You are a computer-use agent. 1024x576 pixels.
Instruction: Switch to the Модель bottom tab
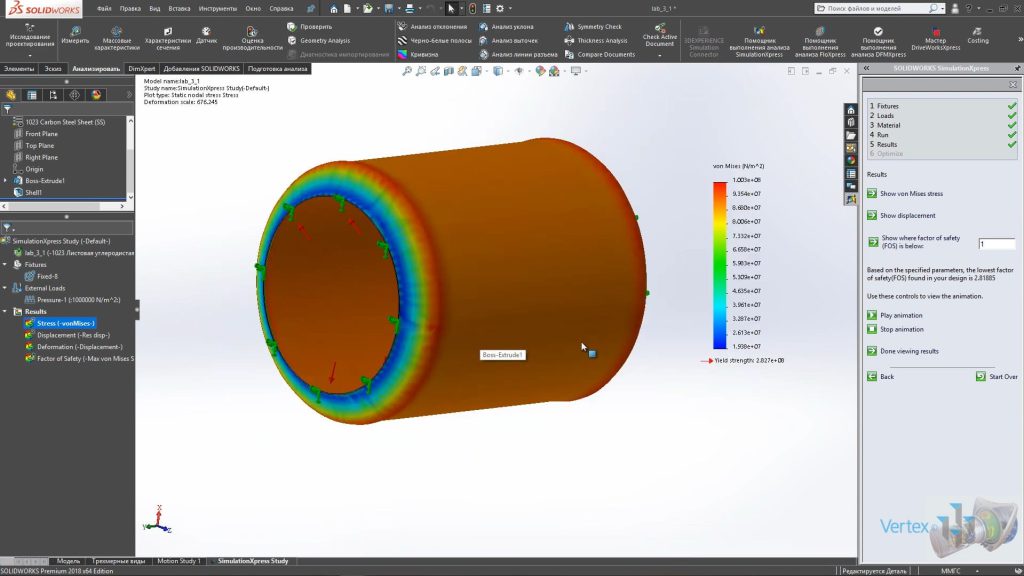pyautogui.click(x=68, y=561)
